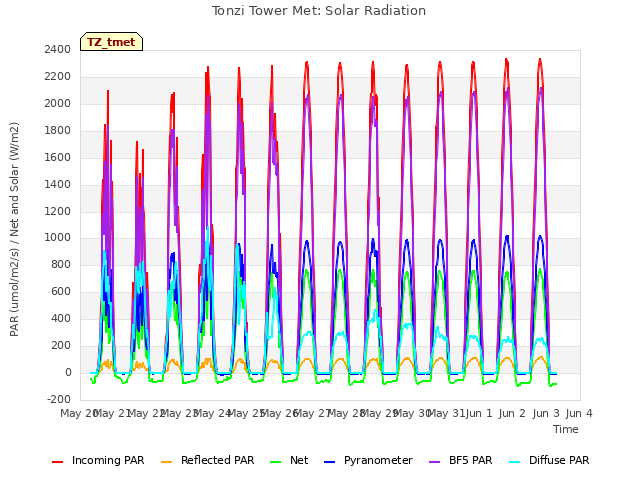Click the y-axis title PAR / Net and Solar
Viewport: 640px width, 480px height.
14,229
